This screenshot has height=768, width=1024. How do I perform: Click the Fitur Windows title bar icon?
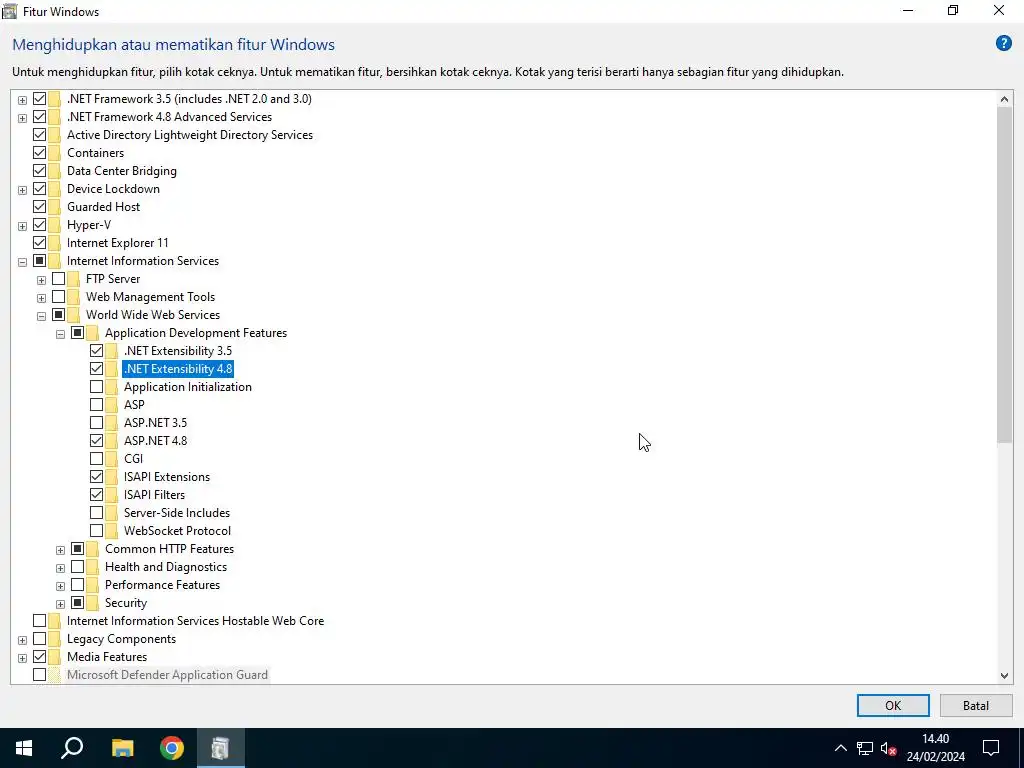10,11
